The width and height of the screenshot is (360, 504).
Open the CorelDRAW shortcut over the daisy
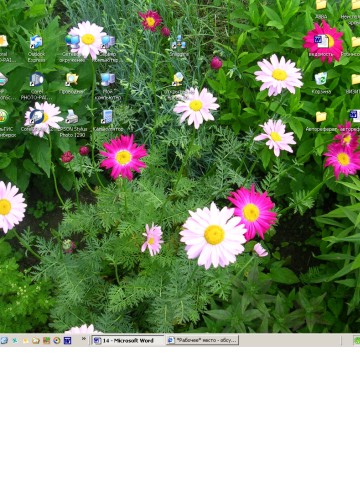click(x=36, y=120)
